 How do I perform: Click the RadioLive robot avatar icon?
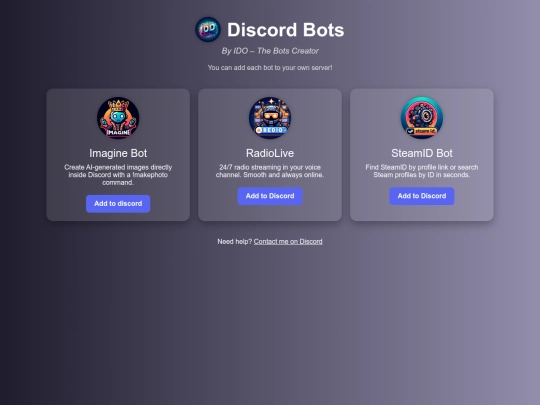point(270,118)
